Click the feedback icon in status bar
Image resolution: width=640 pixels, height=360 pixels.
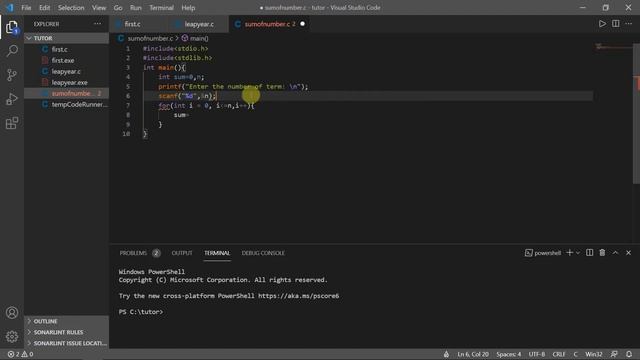[x=614, y=354]
